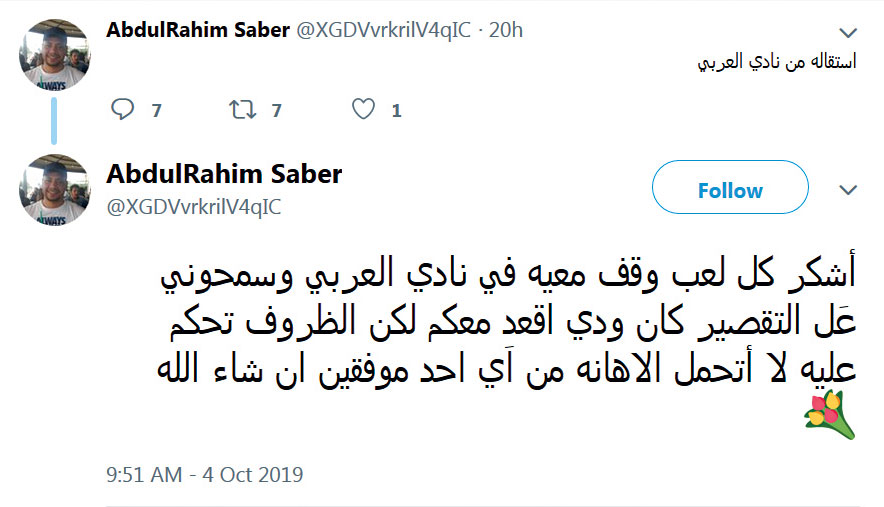The width and height of the screenshot is (884, 507).
Task: Click the retweet count 7 beside the arrows
Action: (277, 111)
